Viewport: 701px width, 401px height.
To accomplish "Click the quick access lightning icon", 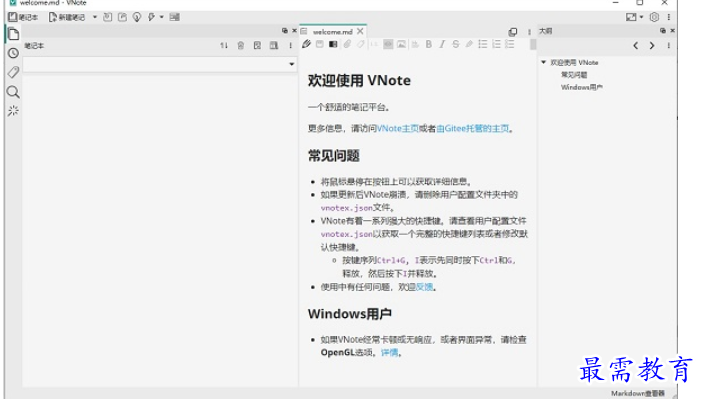I will 152,17.
